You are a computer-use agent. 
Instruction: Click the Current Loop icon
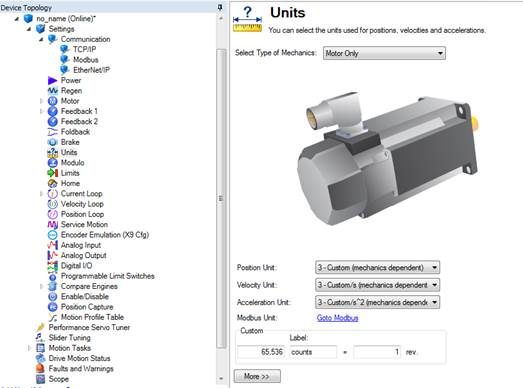click(52, 193)
